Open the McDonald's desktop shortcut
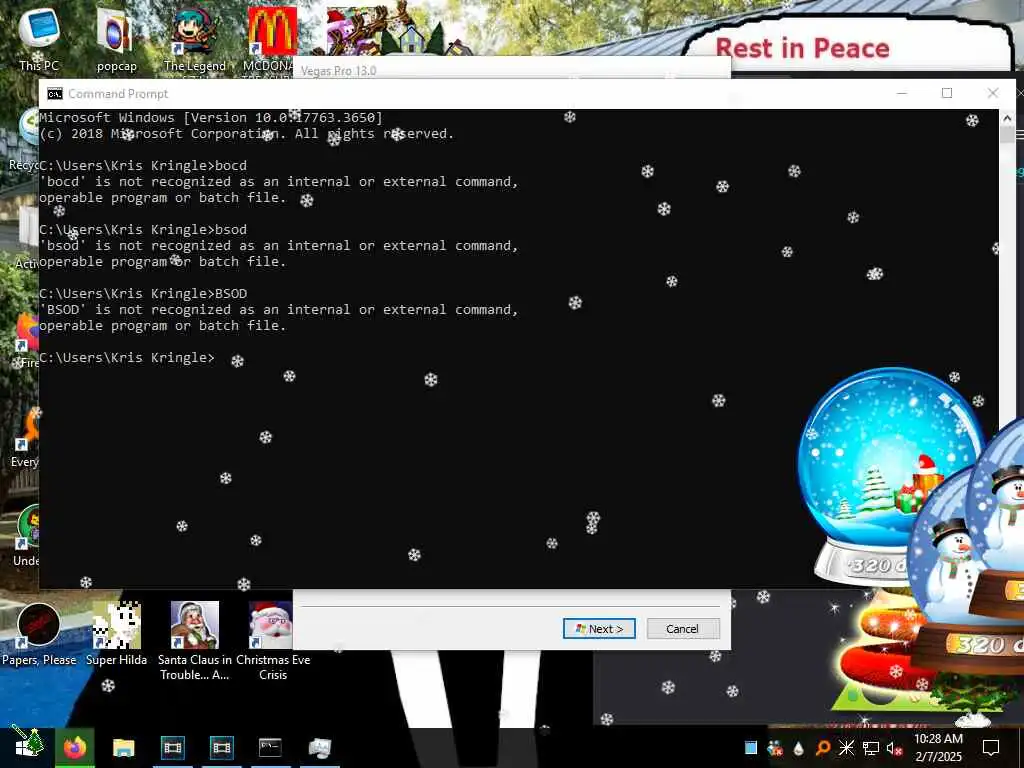This screenshot has height=768, width=1024. [272, 39]
